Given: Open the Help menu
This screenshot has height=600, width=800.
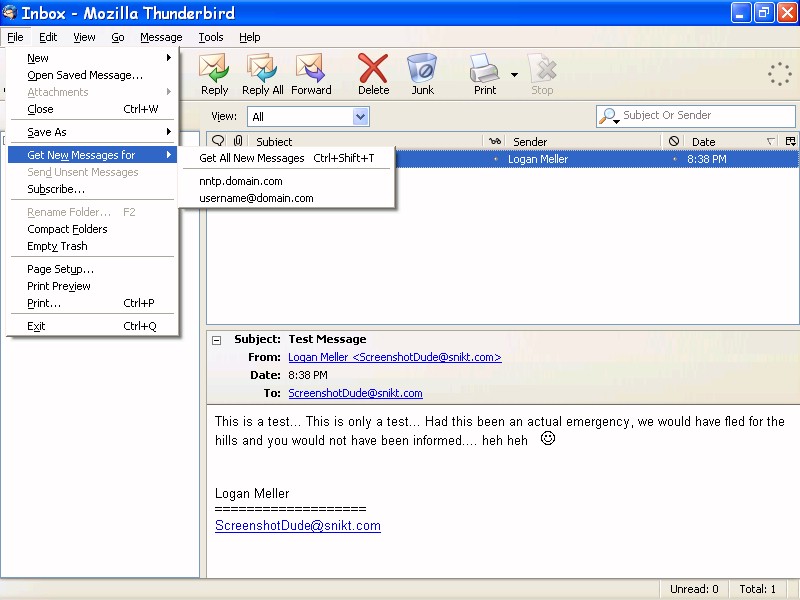Looking at the screenshot, I should (x=249, y=37).
